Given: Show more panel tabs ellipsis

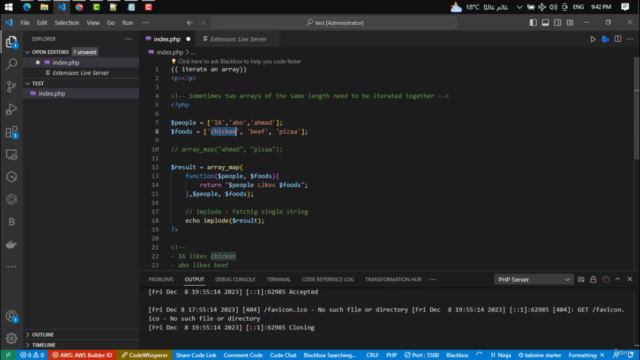Looking at the screenshot, I should coord(432,280).
